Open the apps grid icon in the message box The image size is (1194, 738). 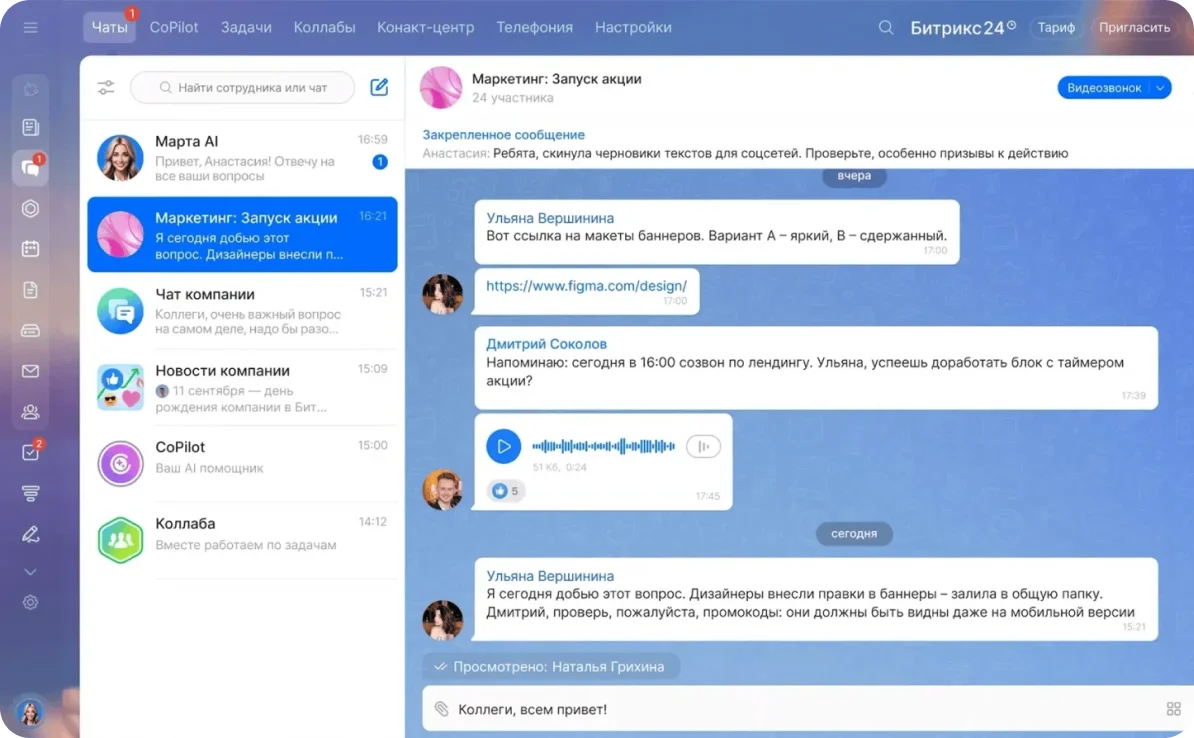coord(1173,709)
